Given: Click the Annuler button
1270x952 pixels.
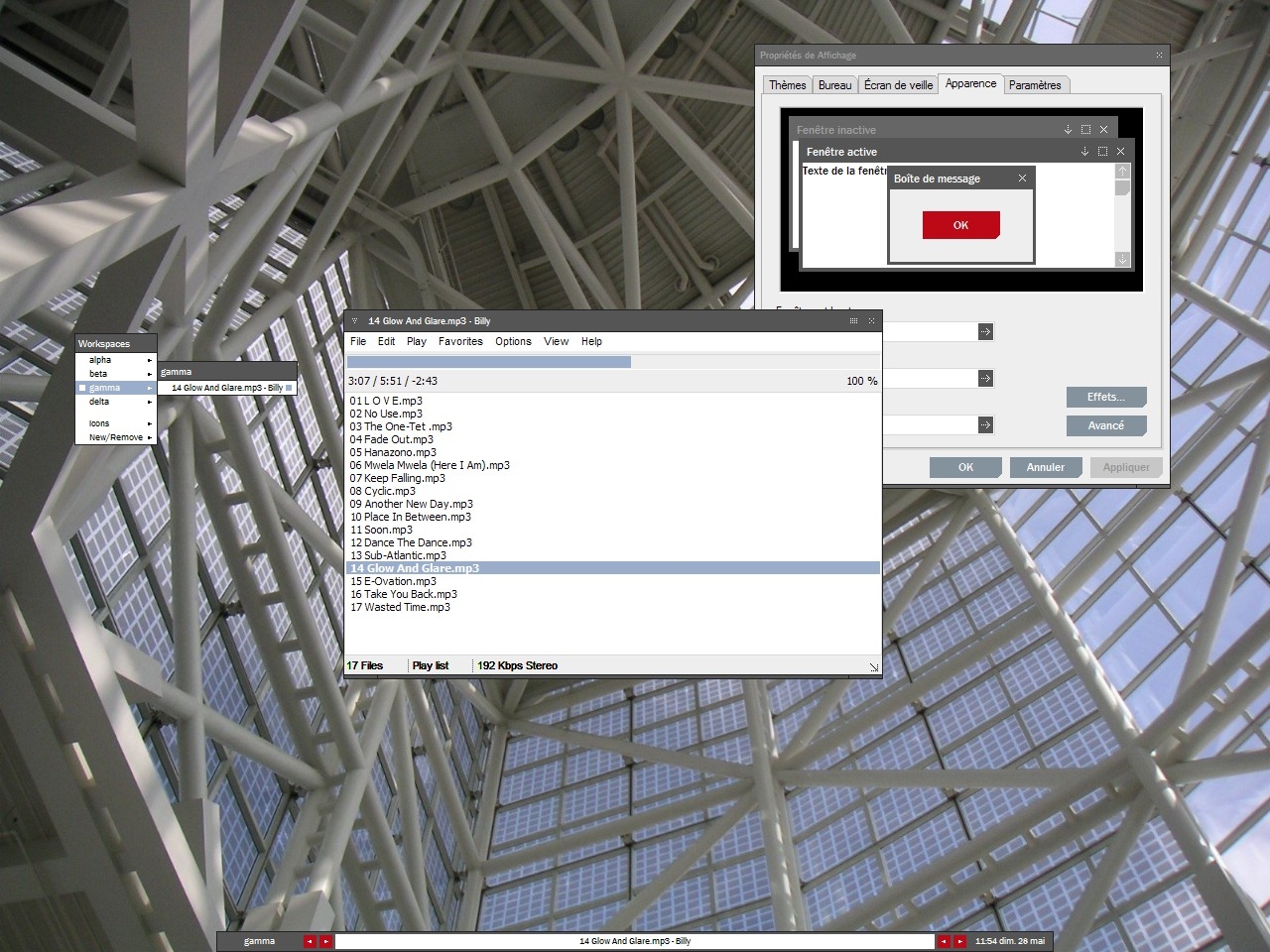Looking at the screenshot, I should coord(1046,467).
